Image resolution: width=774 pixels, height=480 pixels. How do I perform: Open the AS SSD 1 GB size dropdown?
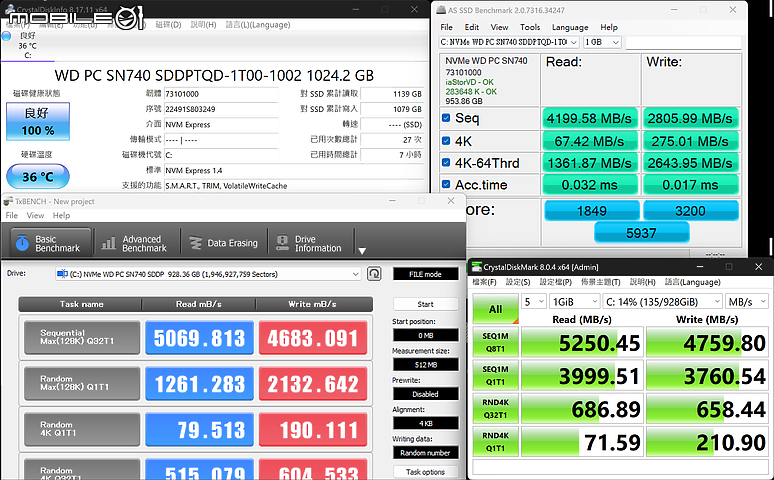coord(602,42)
